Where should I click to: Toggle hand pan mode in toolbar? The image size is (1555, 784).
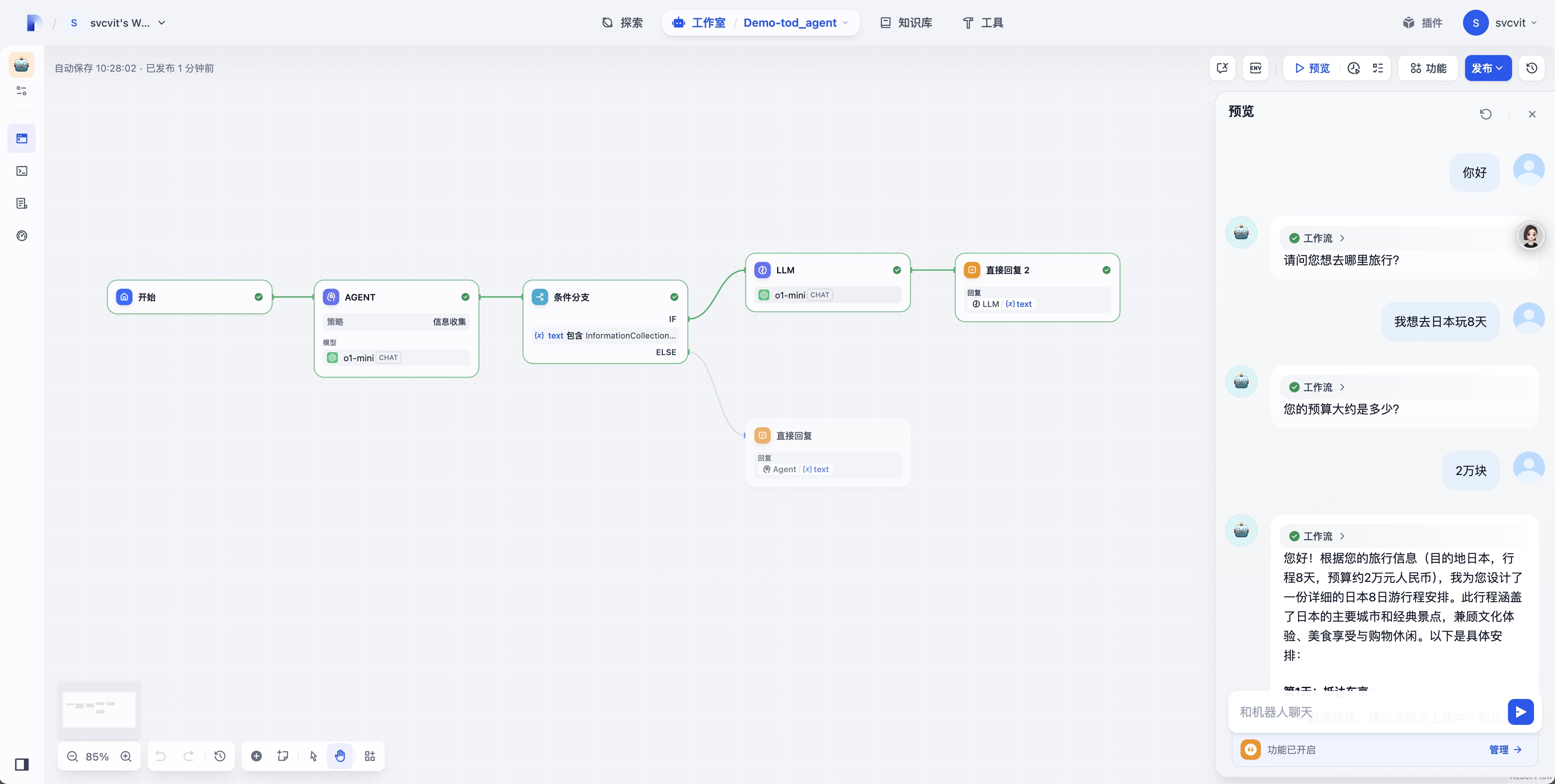coord(340,756)
